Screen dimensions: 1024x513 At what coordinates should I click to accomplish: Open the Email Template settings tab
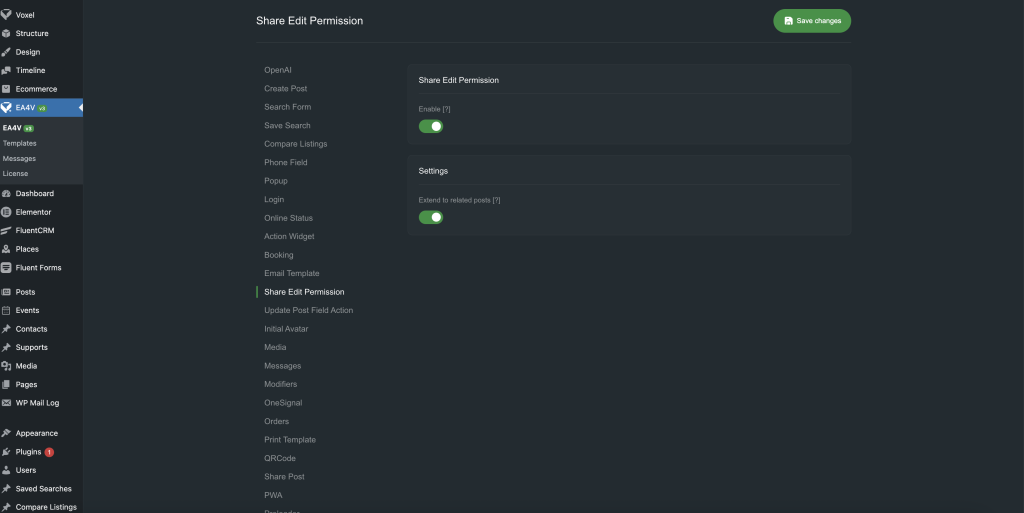tap(292, 273)
